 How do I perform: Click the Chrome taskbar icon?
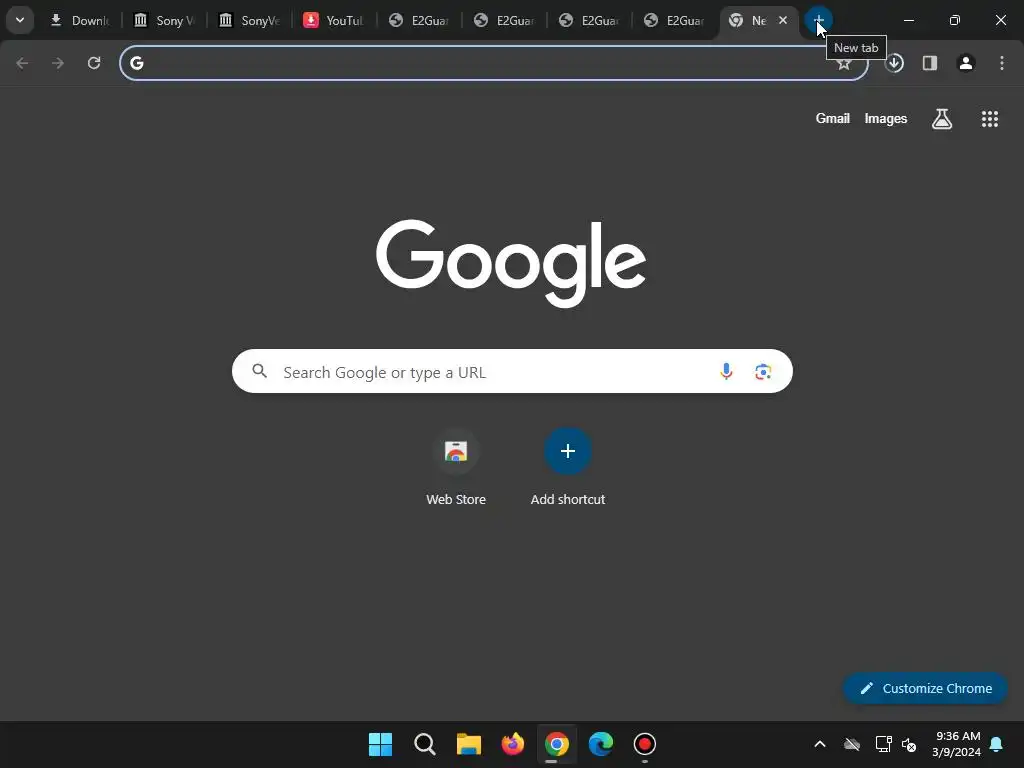click(557, 744)
